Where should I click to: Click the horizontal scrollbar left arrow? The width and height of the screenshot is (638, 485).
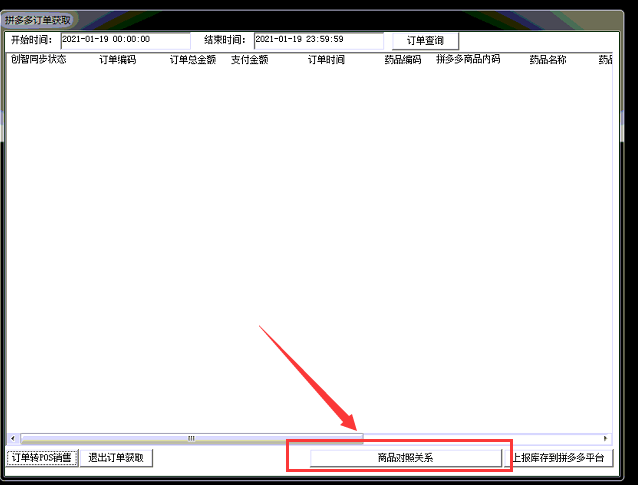tap(13, 439)
